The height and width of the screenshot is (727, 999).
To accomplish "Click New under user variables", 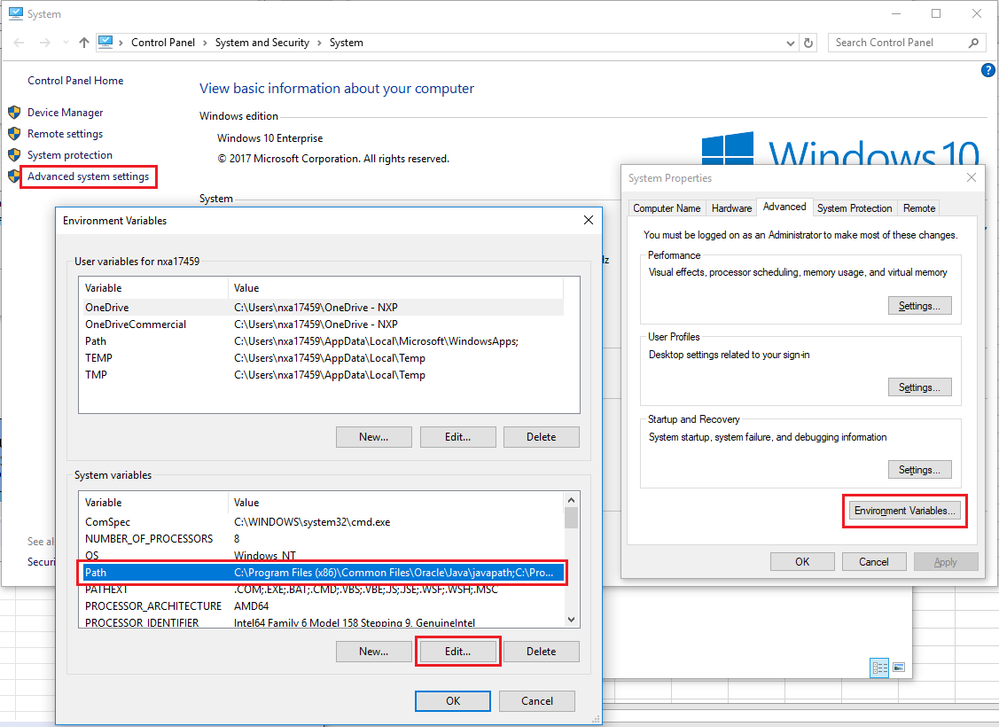I will tap(374, 437).
